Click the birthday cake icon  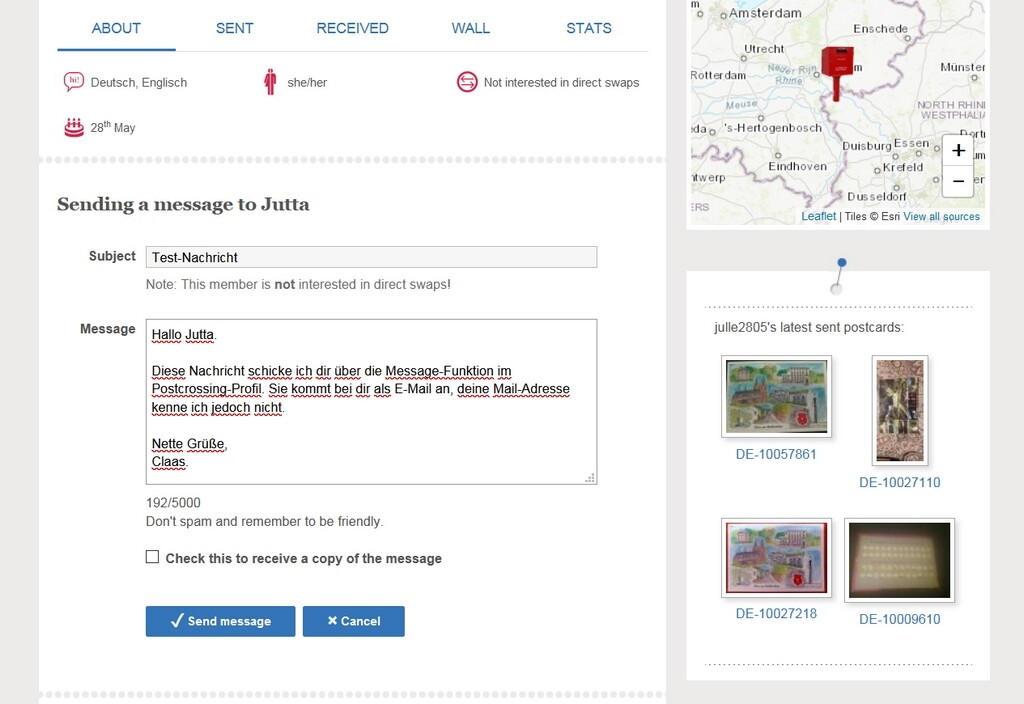[73, 127]
